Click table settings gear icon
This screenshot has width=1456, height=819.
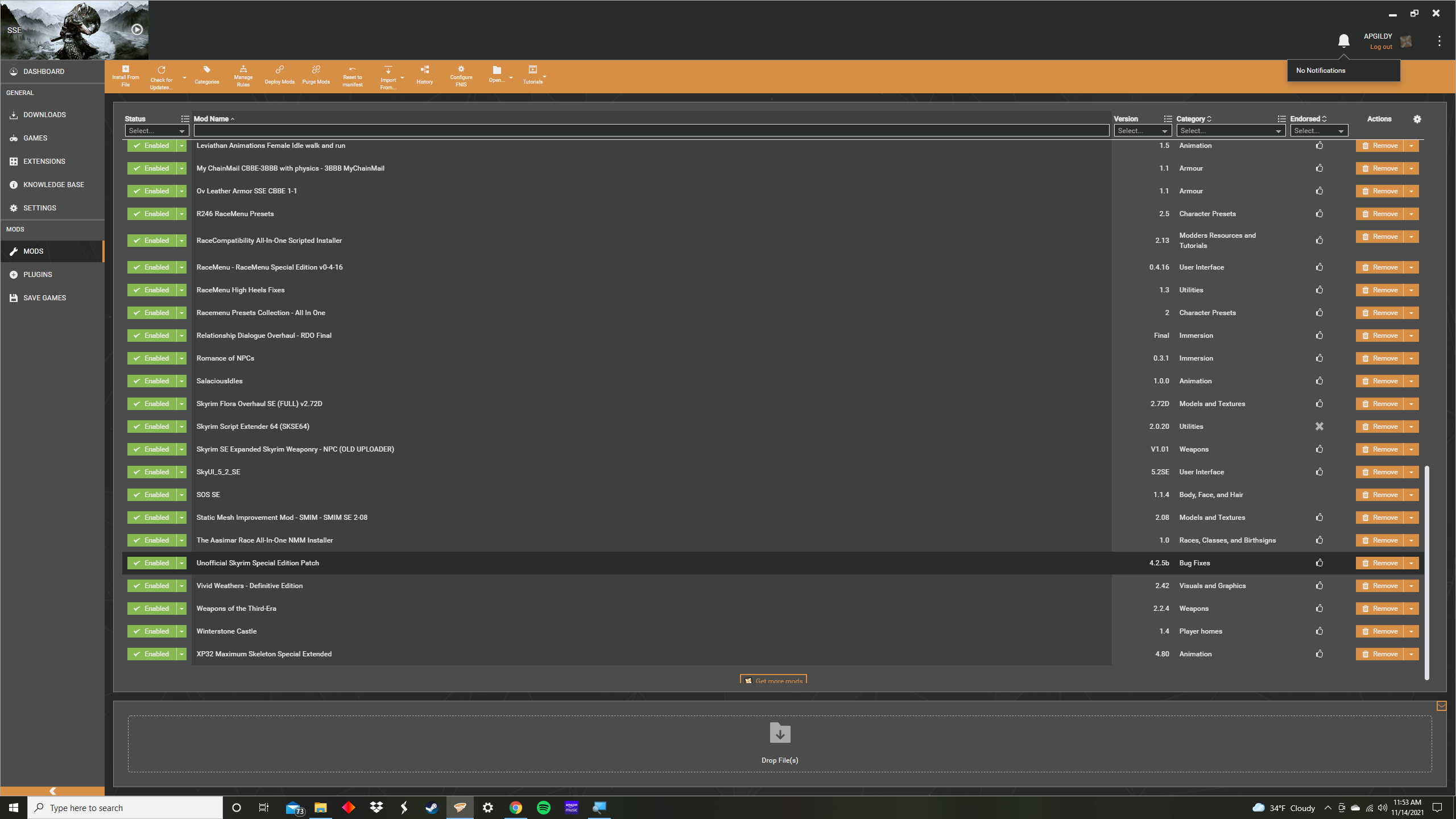1417,119
